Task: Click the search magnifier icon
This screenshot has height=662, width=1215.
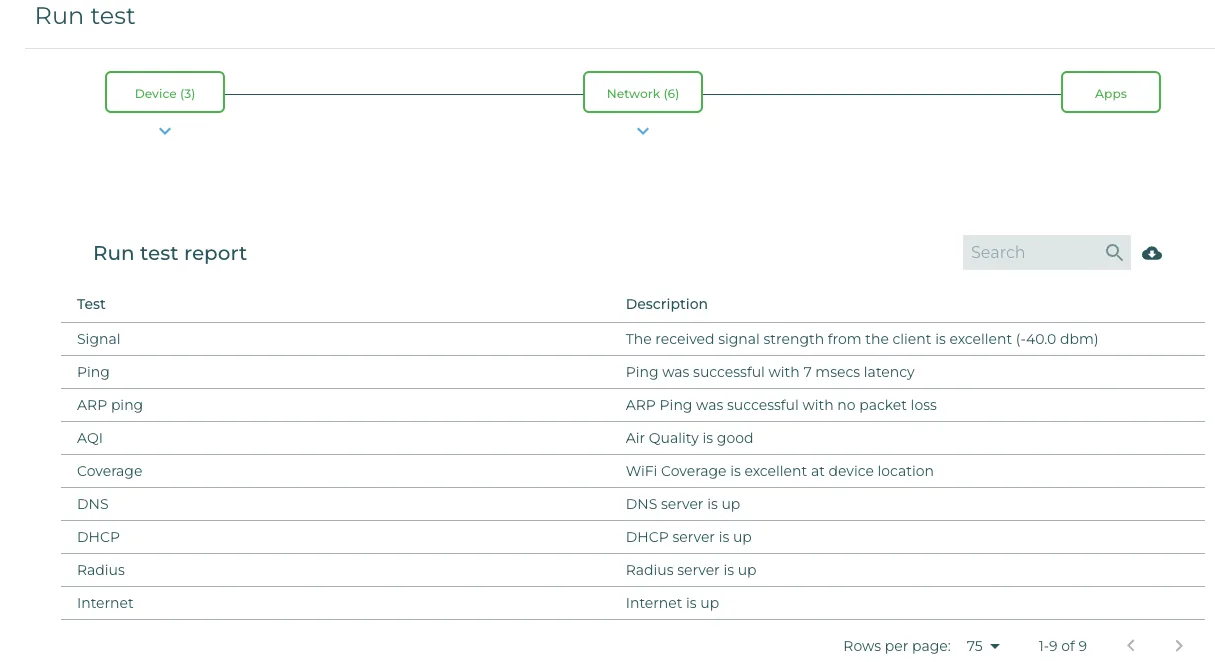Action: (x=1114, y=253)
